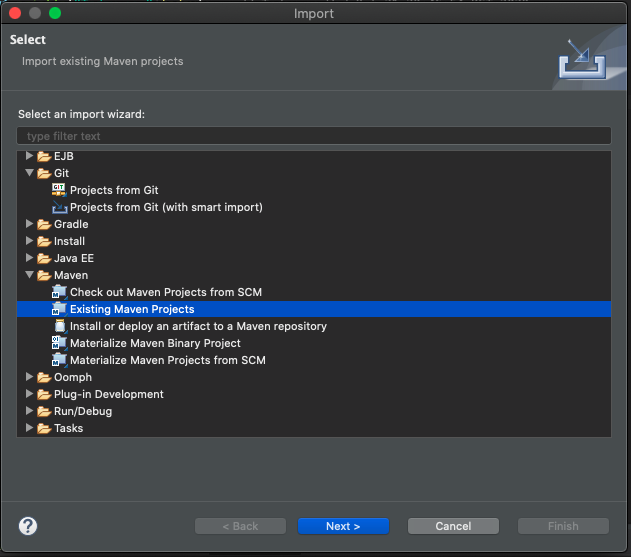Select the 'EJB' label
The width and height of the screenshot is (631, 557).
(64, 156)
